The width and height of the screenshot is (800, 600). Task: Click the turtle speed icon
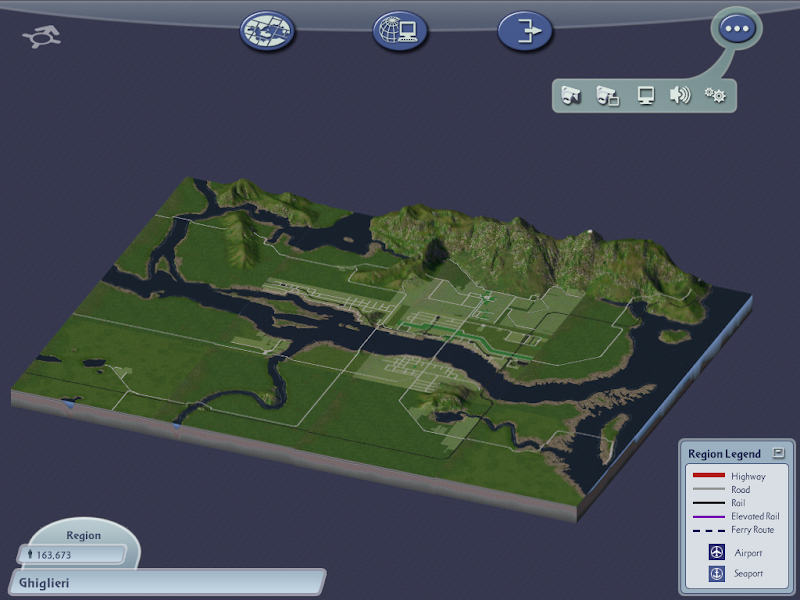click(42, 37)
